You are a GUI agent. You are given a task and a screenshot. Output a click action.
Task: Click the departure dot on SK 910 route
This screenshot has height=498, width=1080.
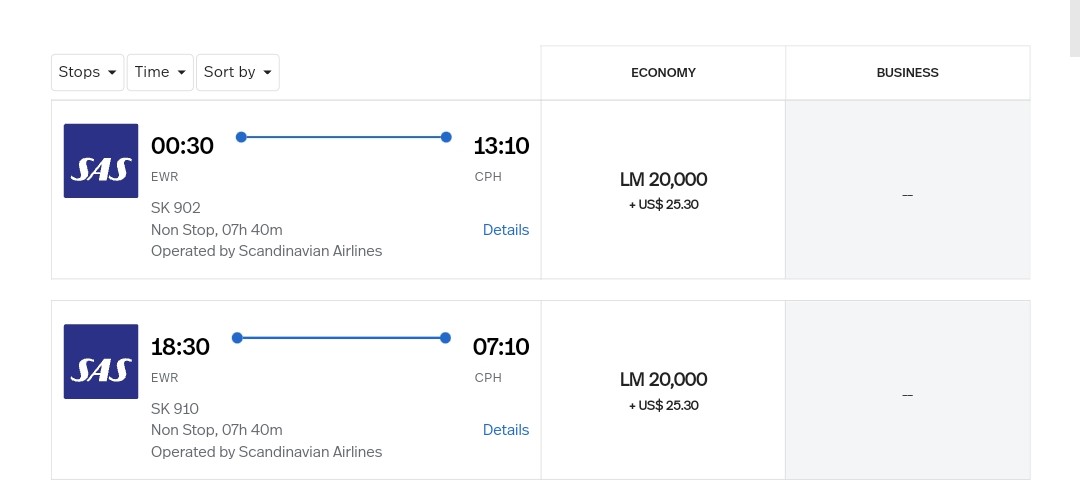click(x=237, y=338)
